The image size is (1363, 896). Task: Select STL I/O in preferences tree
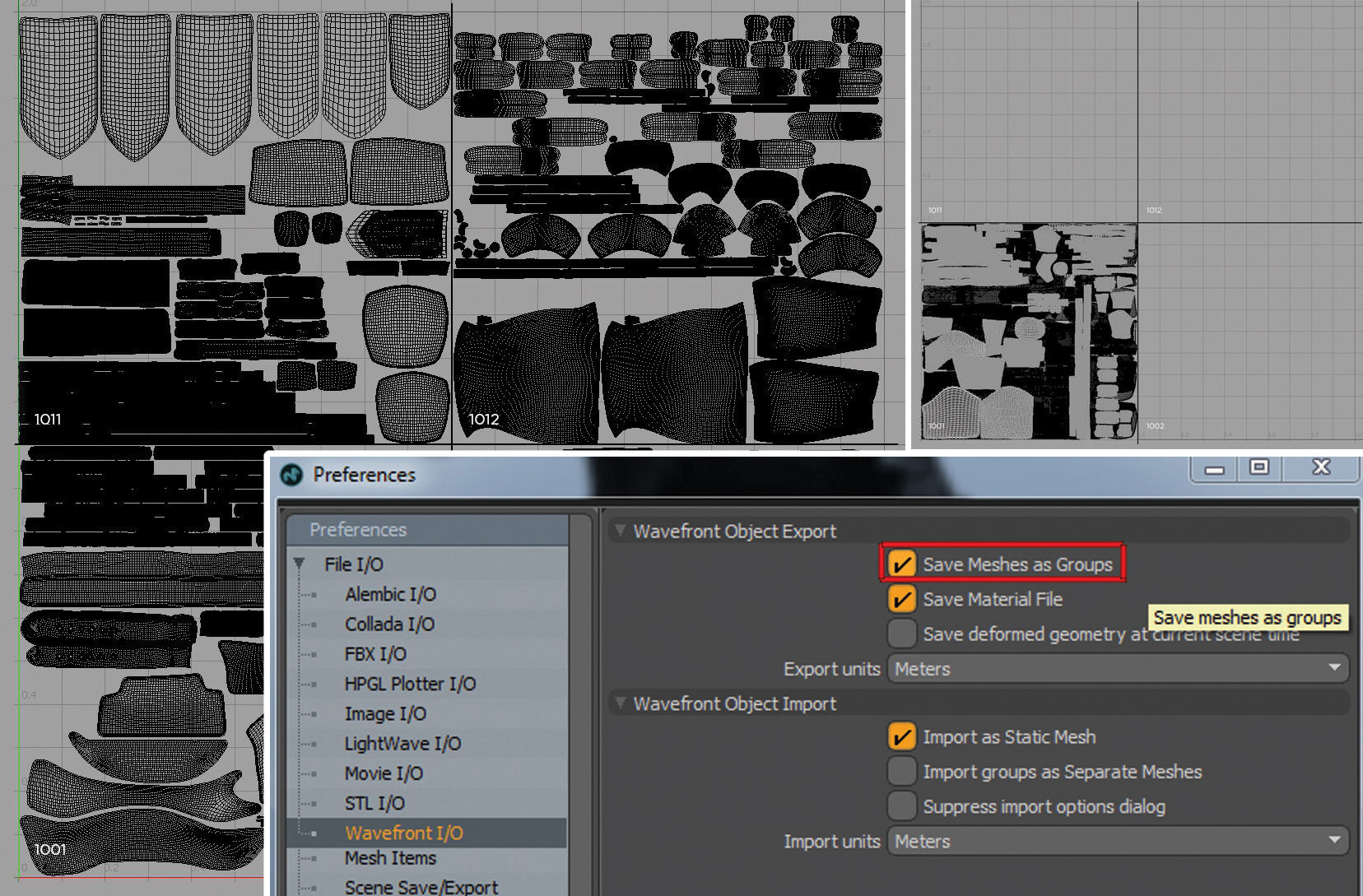coord(374,803)
